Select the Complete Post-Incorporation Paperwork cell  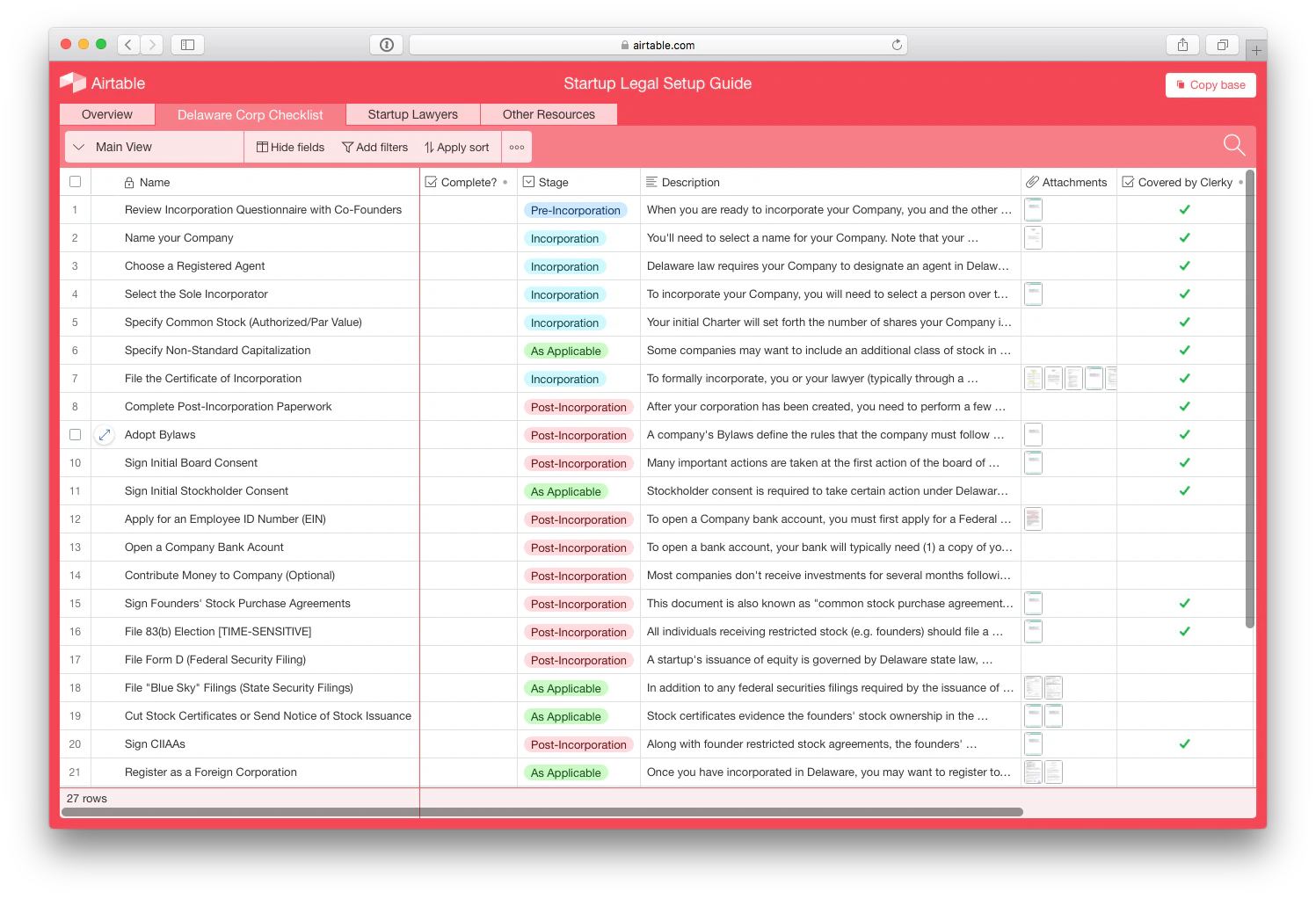[x=255, y=406]
